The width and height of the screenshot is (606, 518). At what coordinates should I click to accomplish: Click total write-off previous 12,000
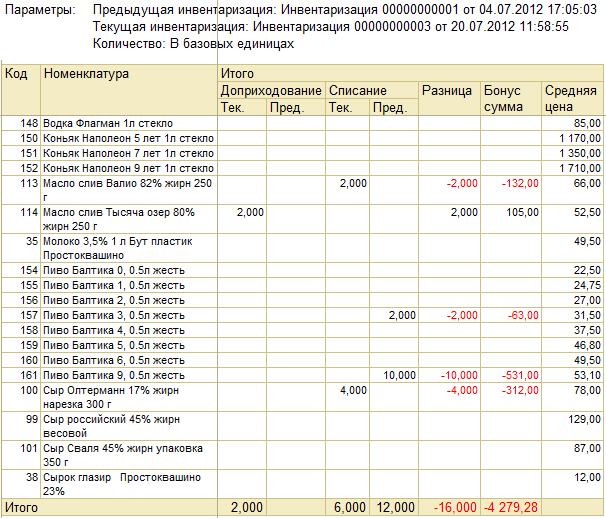click(396, 507)
